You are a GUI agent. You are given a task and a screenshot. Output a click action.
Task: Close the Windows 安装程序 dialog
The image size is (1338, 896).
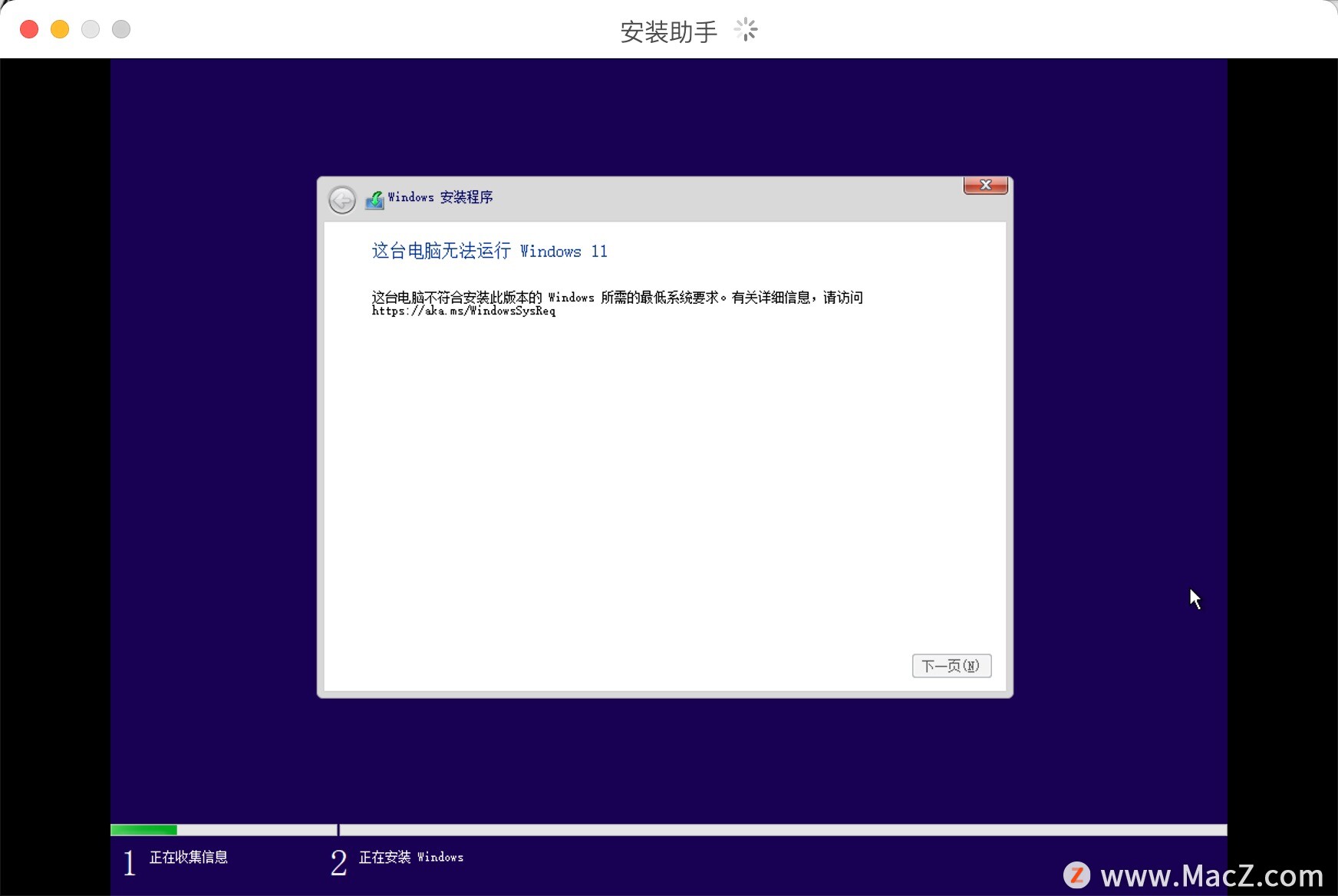click(x=985, y=185)
